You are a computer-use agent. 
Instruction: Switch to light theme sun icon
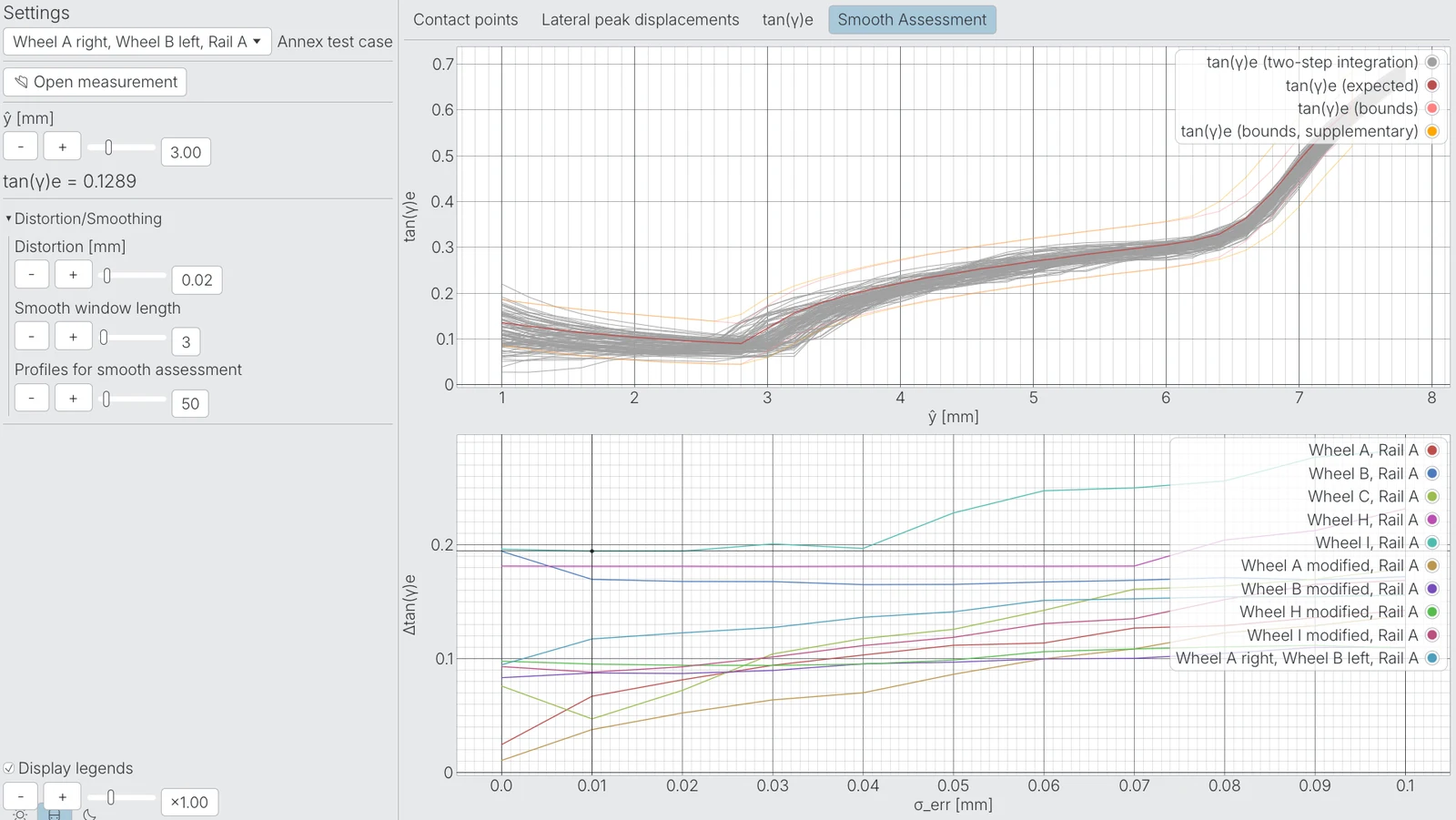click(20, 815)
